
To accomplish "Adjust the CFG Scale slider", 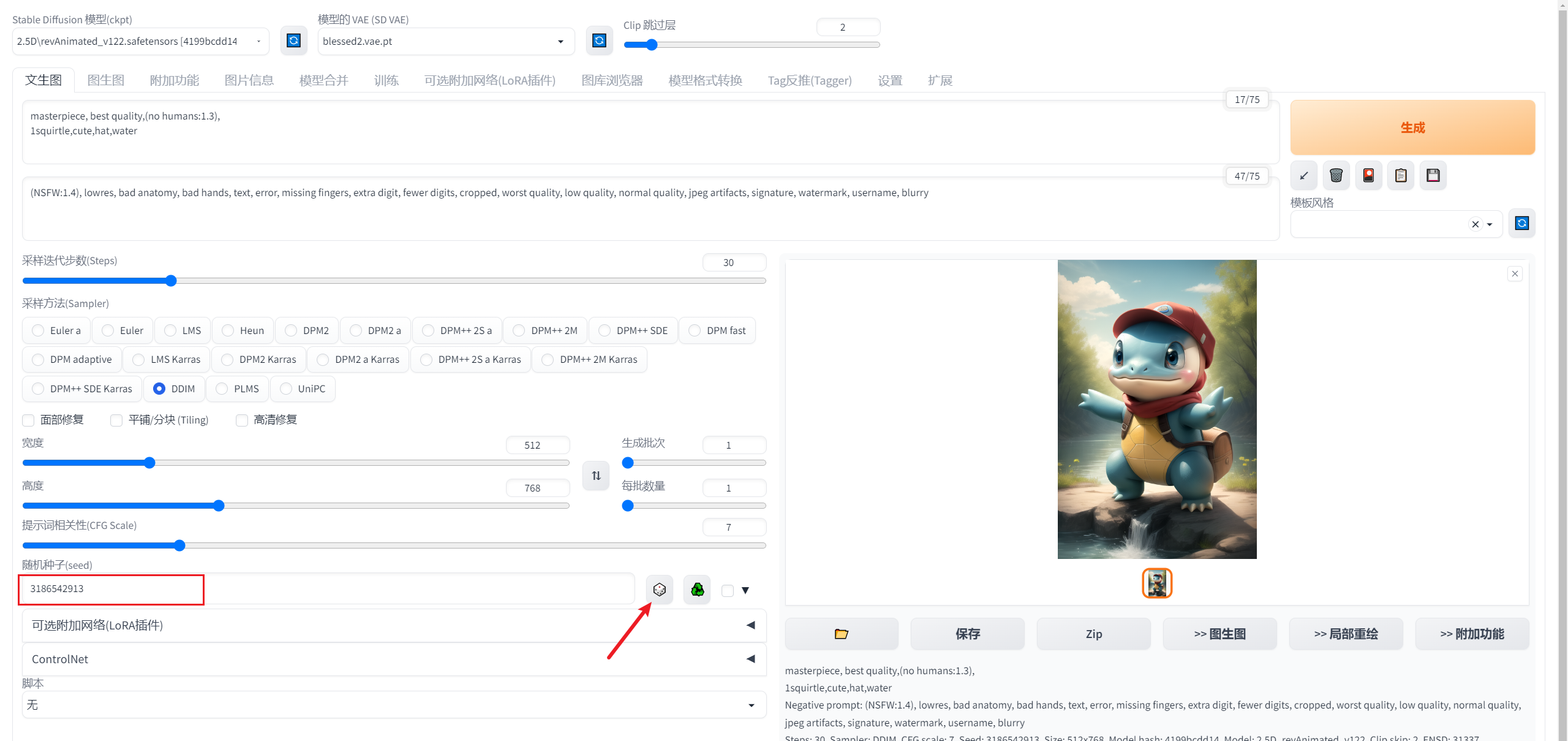I will (x=394, y=545).
